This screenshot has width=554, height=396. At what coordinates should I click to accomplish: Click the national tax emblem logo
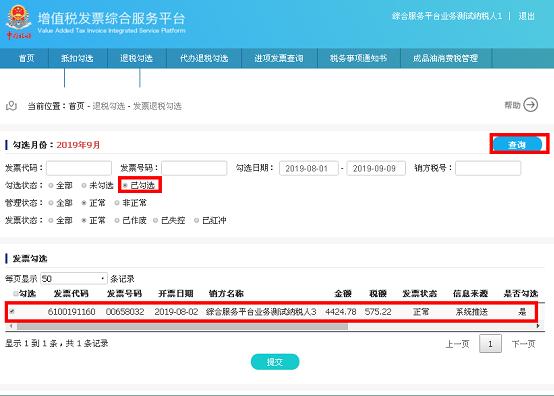click(18, 22)
